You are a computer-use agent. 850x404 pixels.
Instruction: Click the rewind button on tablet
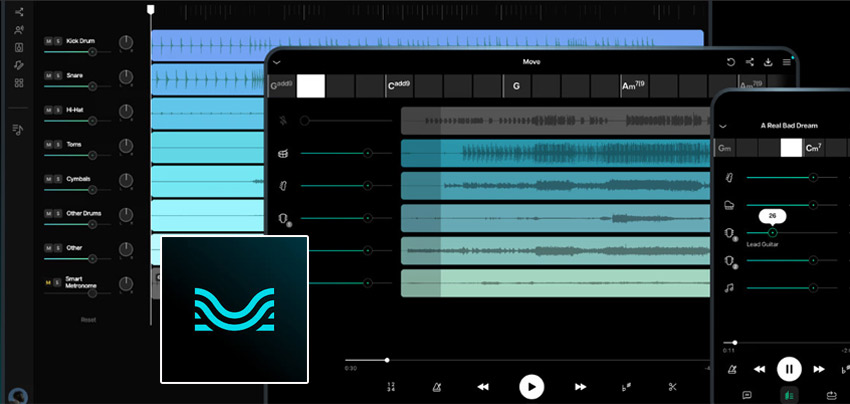(x=482, y=387)
